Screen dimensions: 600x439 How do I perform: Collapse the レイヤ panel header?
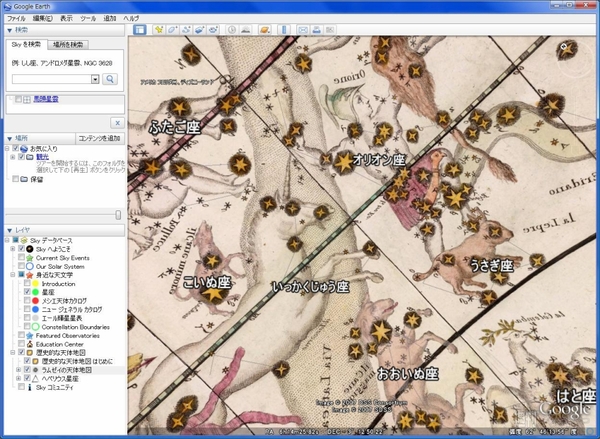tap(10, 228)
